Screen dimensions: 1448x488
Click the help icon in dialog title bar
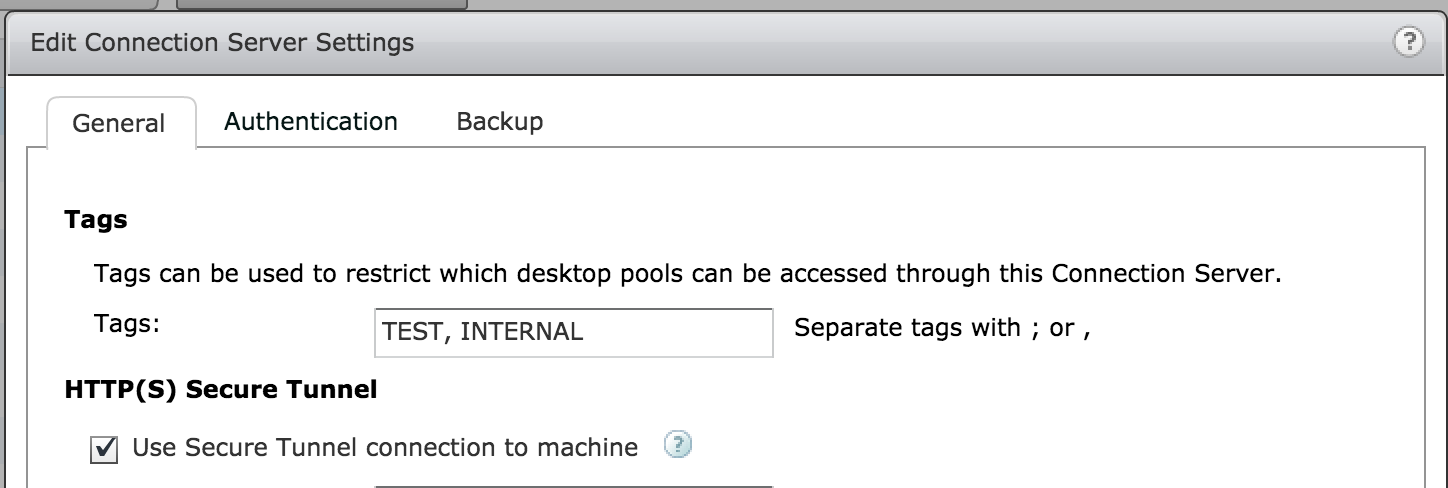tap(1408, 42)
